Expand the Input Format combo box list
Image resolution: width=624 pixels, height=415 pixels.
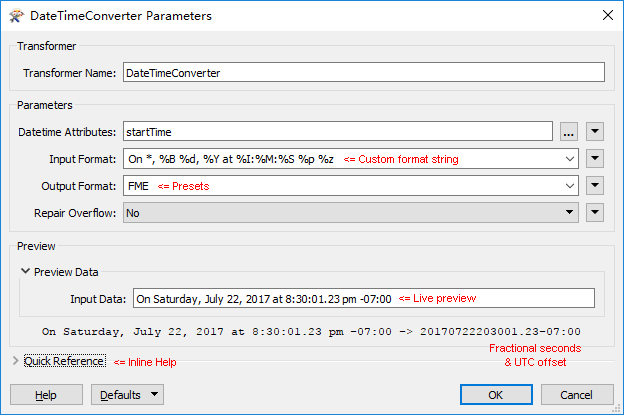tap(569, 159)
